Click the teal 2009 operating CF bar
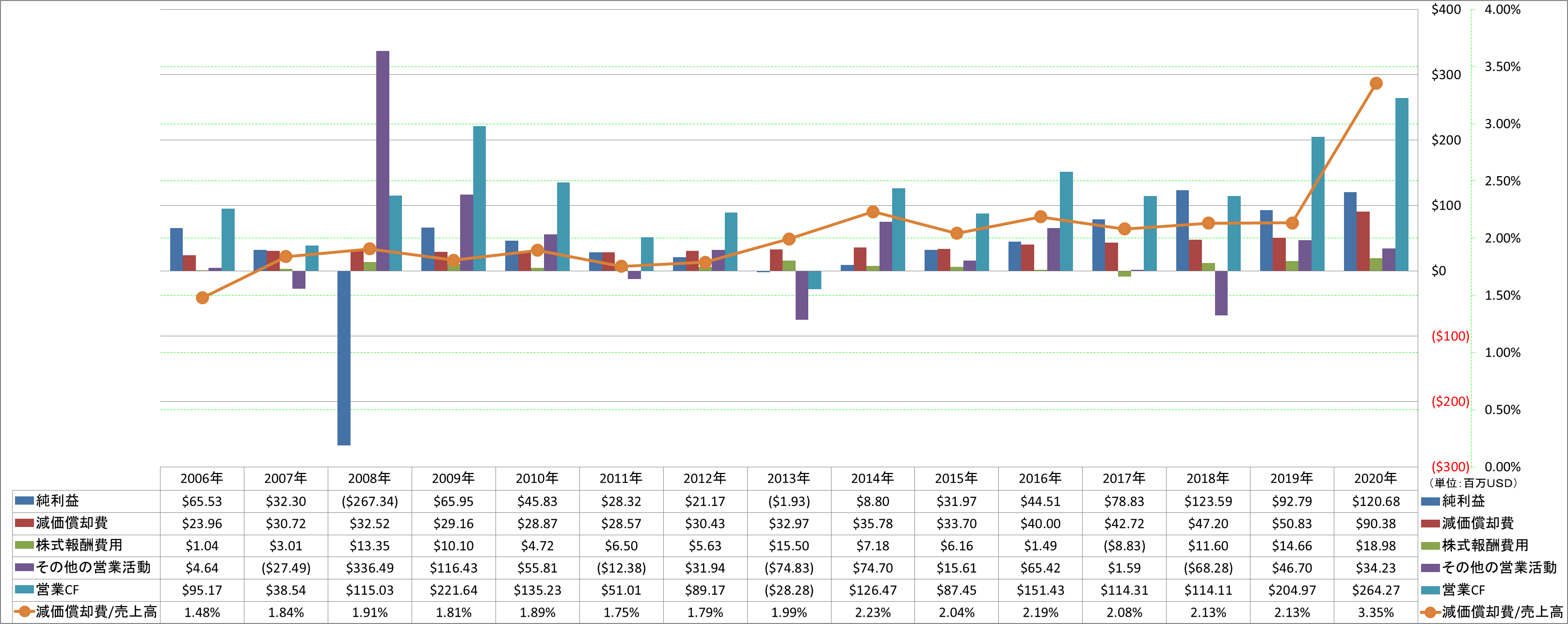The height and width of the screenshot is (624, 1568). (x=480, y=198)
